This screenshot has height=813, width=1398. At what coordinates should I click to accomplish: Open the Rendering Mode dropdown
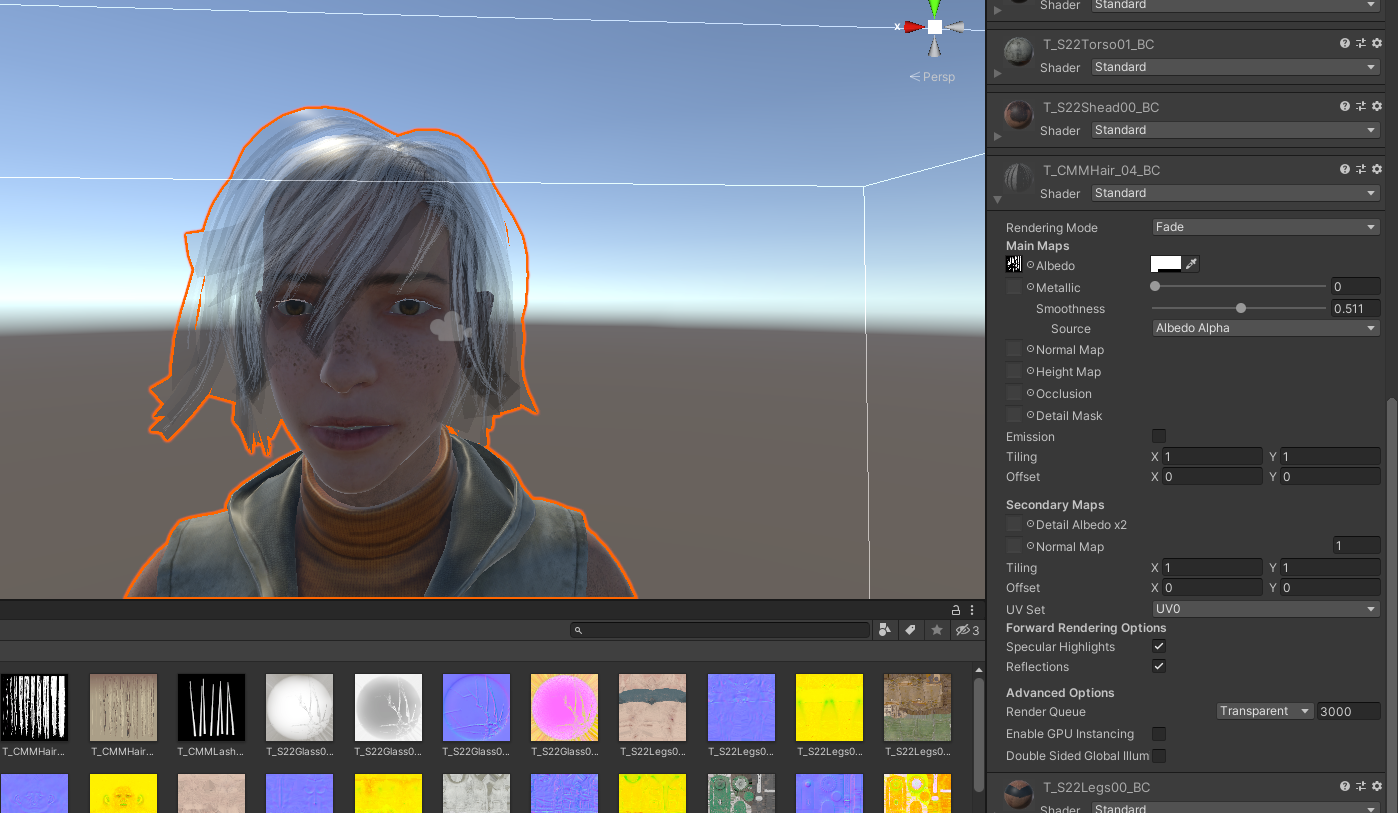point(1265,227)
